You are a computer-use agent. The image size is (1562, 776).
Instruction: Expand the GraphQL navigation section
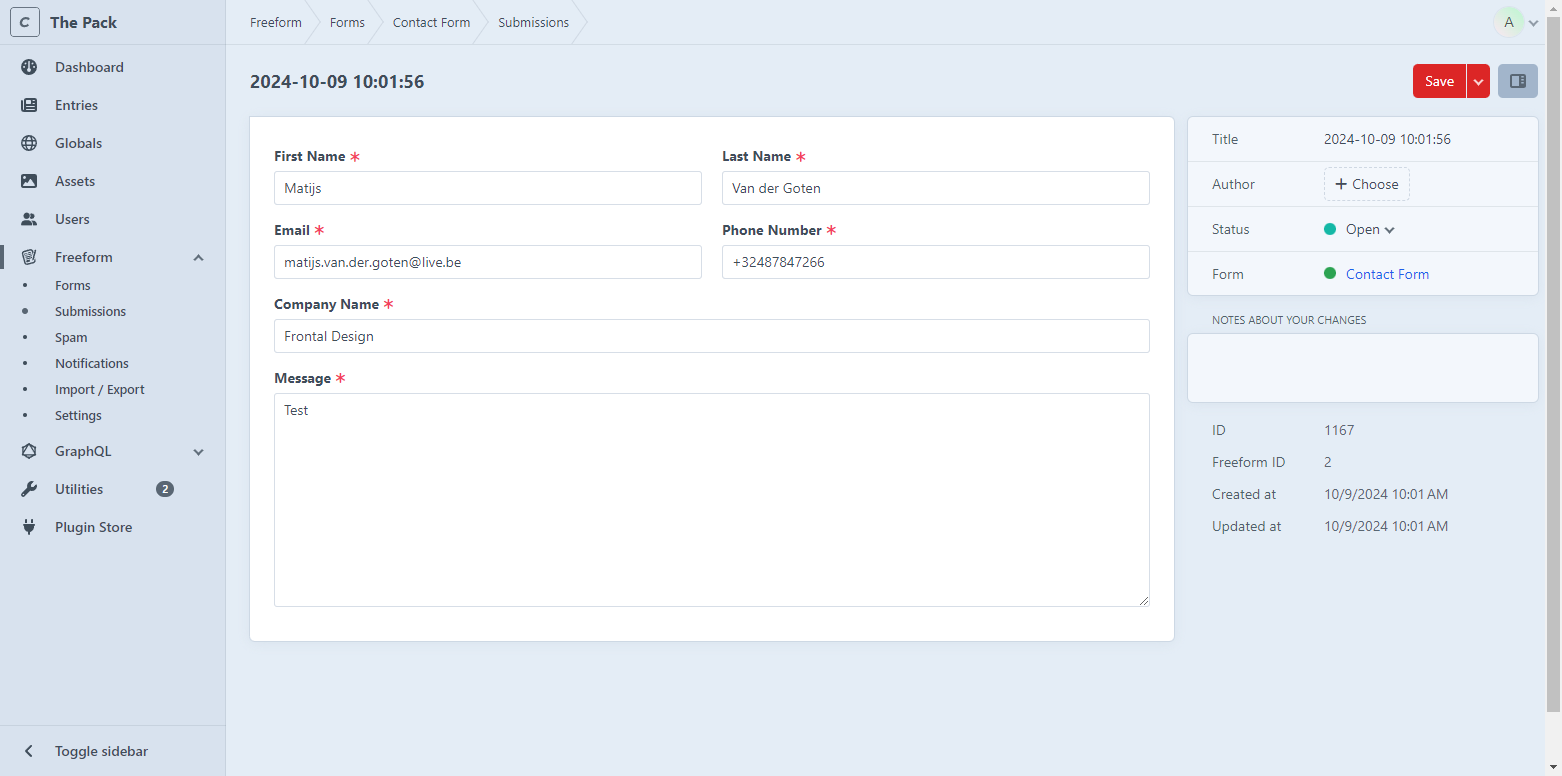(x=198, y=452)
